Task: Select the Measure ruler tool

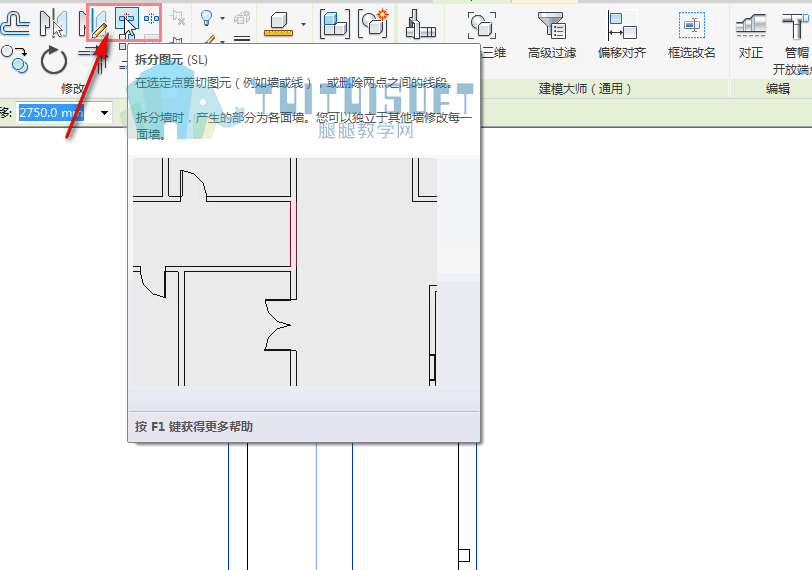Action: click(x=279, y=24)
